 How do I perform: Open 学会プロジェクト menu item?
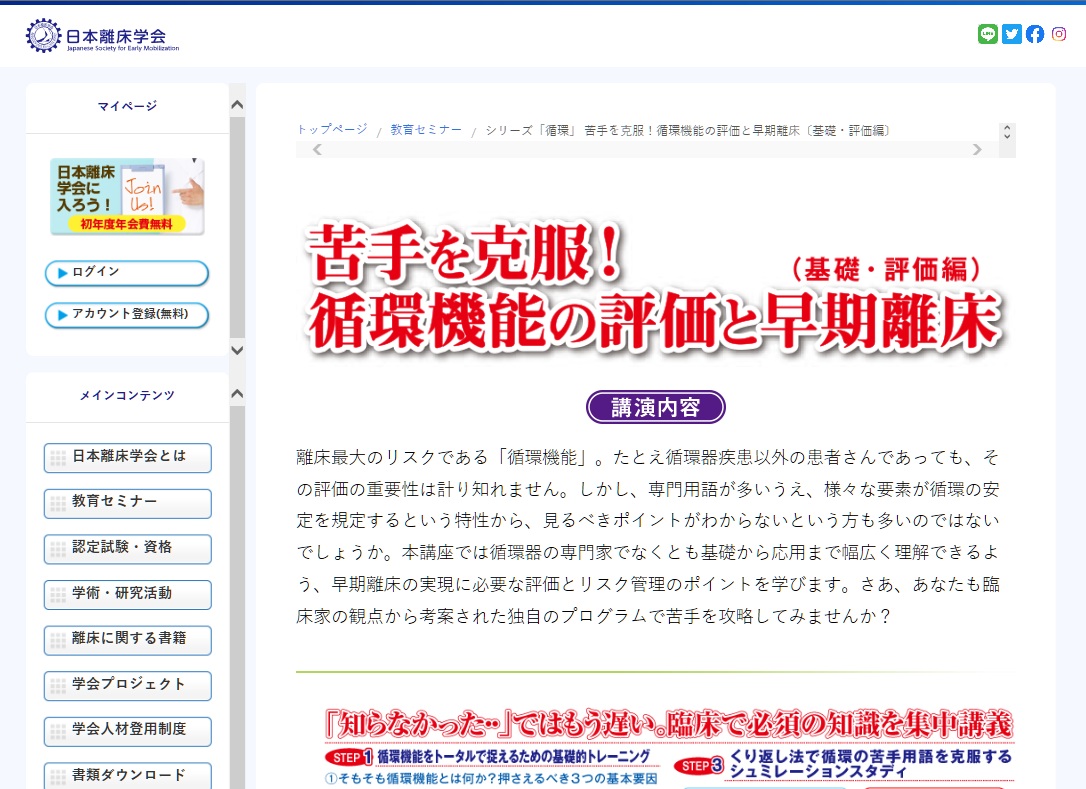(x=127, y=685)
